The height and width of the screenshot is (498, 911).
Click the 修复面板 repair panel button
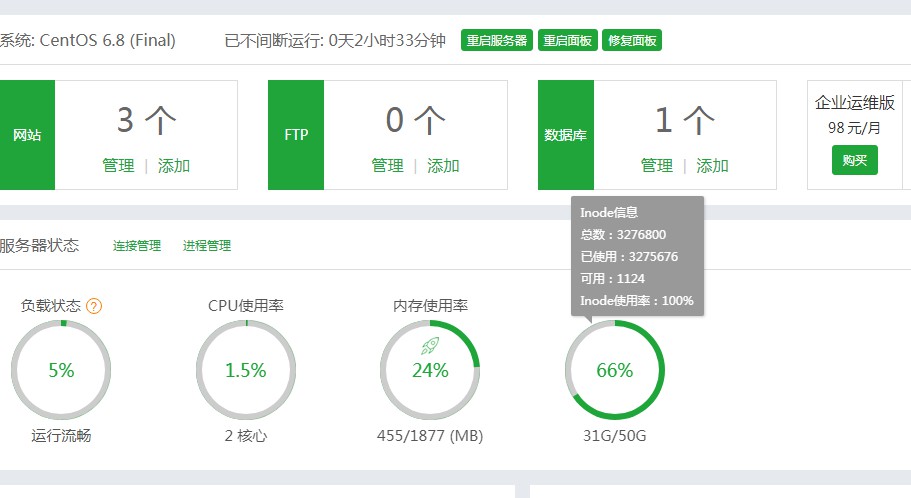point(632,41)
